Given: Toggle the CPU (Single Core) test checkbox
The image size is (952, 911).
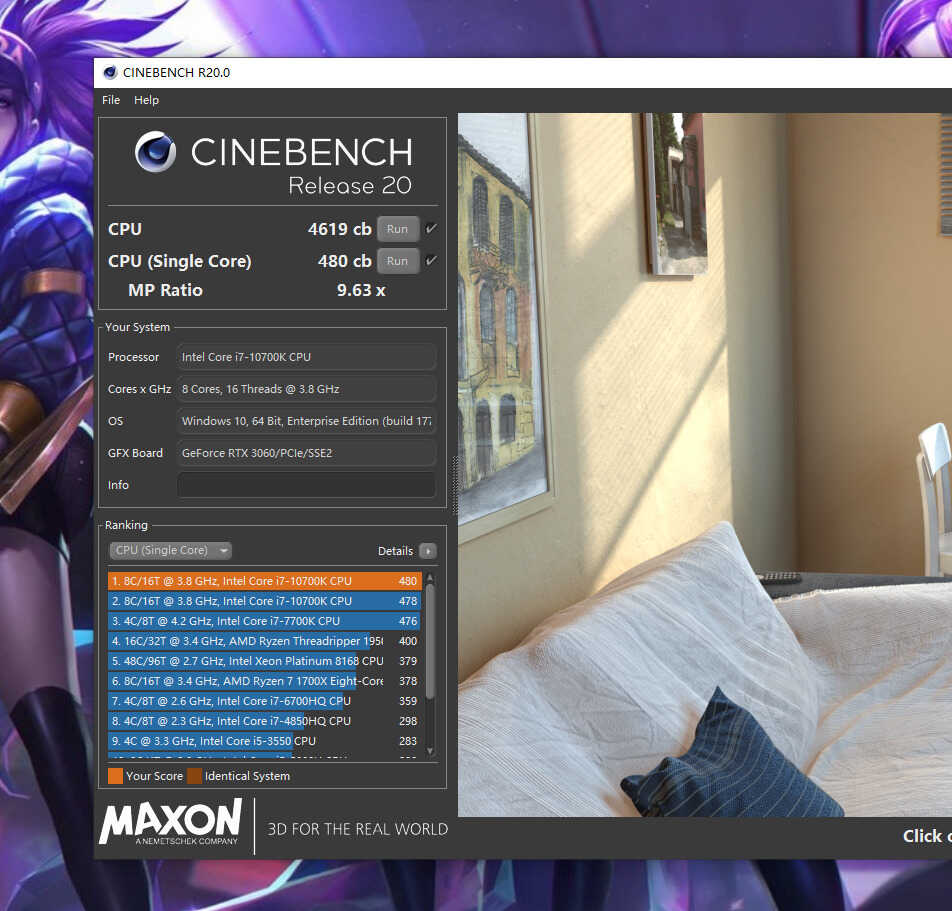Looking at the screenshot, I should click(x=431, y=261).
